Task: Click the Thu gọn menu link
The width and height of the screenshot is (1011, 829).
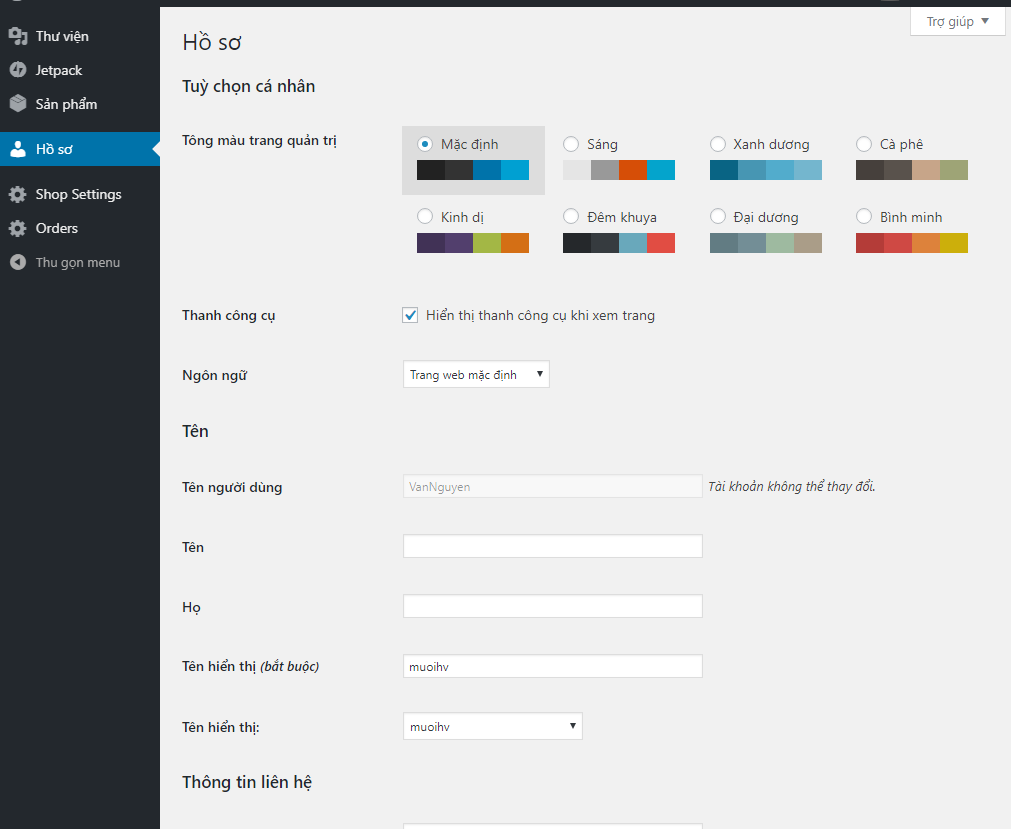Action: [77, 262]
